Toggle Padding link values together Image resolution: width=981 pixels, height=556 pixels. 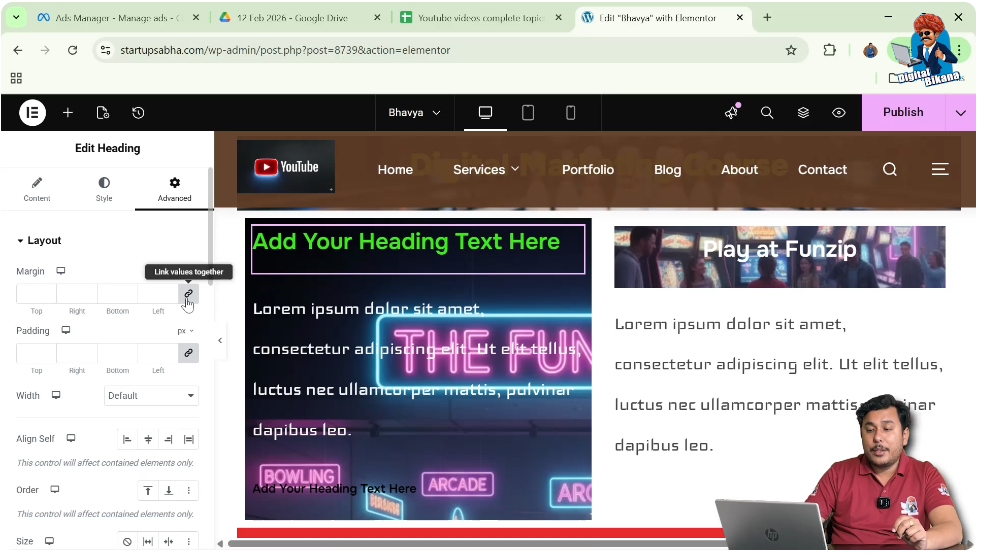click(x=188, y=353)
